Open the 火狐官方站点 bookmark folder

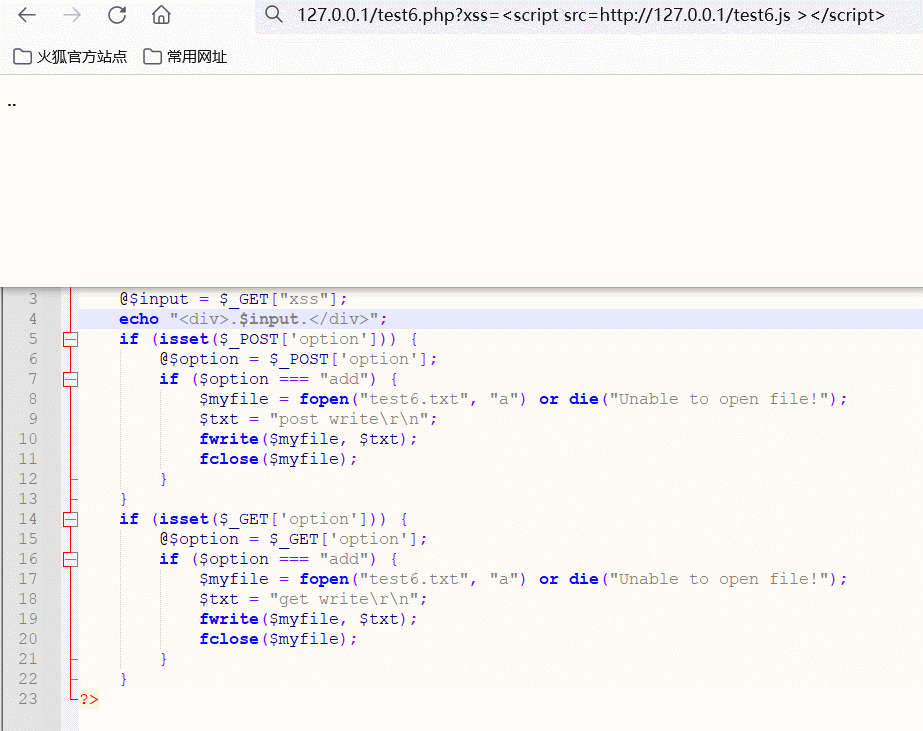coord(70,57)
